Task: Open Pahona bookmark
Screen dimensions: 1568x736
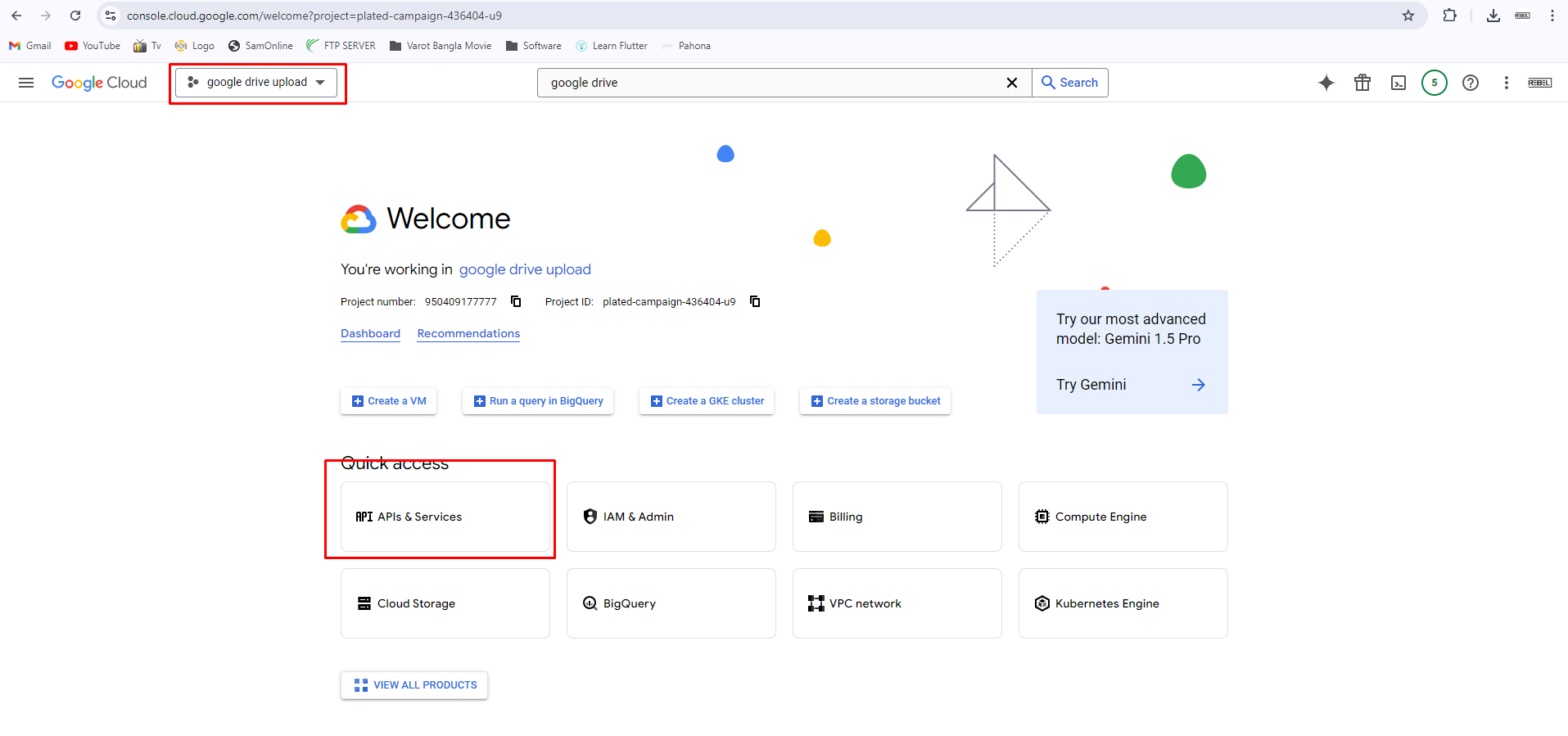Action: click(x=686, y=46)
